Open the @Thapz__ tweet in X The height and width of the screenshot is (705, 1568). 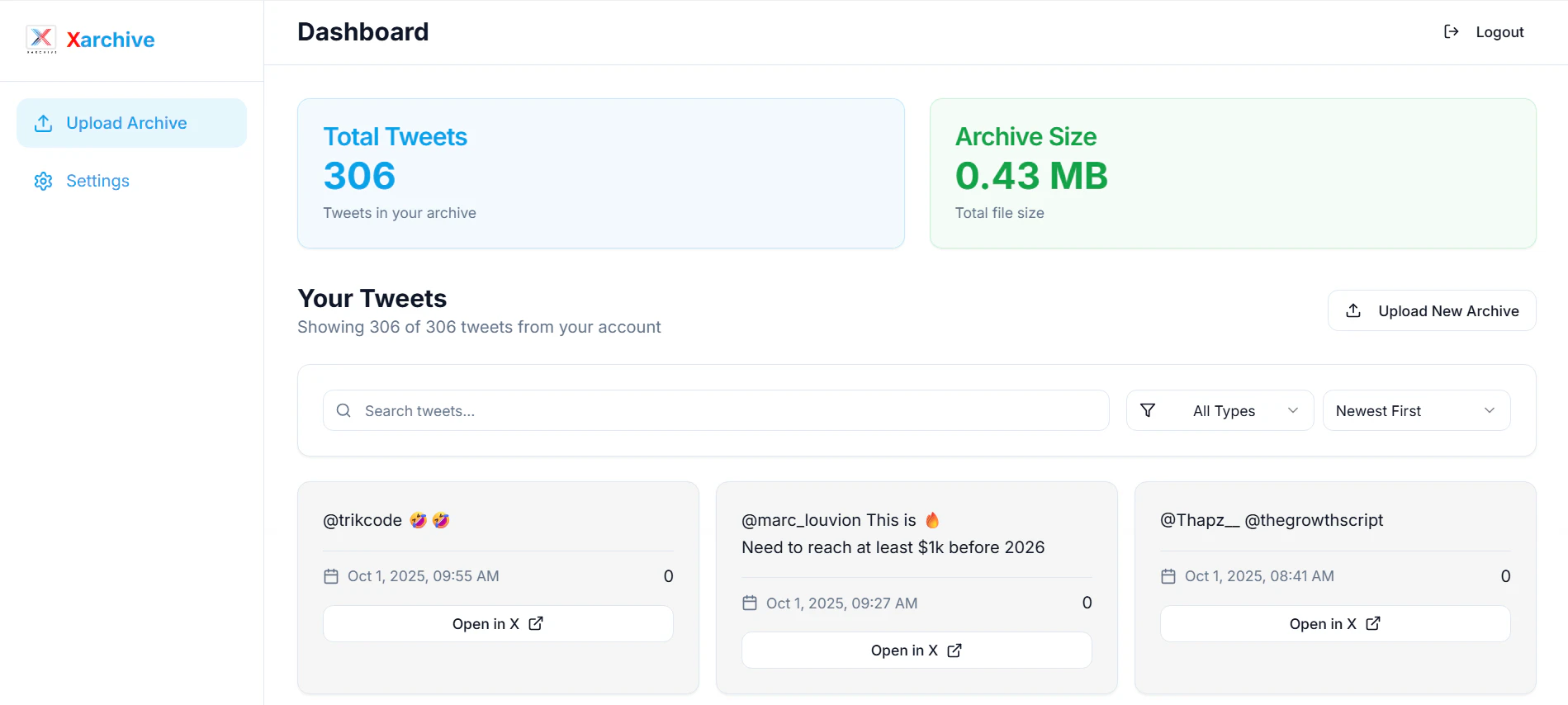click(x=1334, y=624)
